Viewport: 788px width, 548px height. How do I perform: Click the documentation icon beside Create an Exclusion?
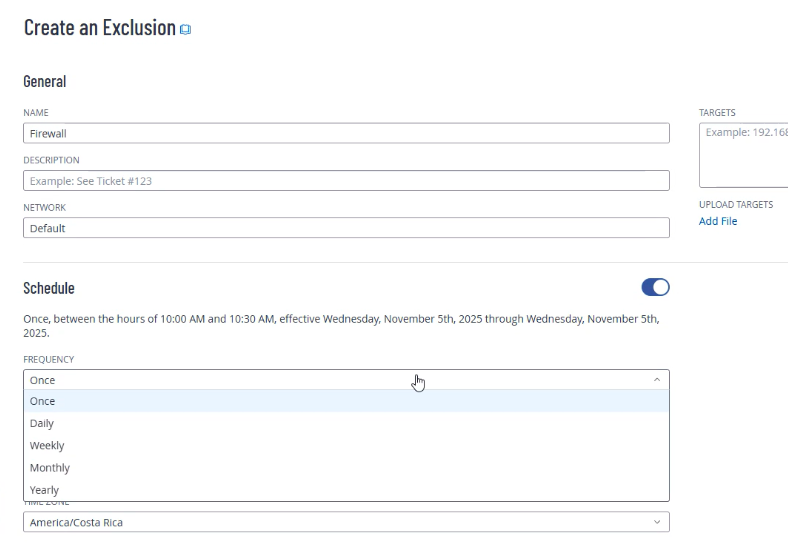tap(185, 30)
